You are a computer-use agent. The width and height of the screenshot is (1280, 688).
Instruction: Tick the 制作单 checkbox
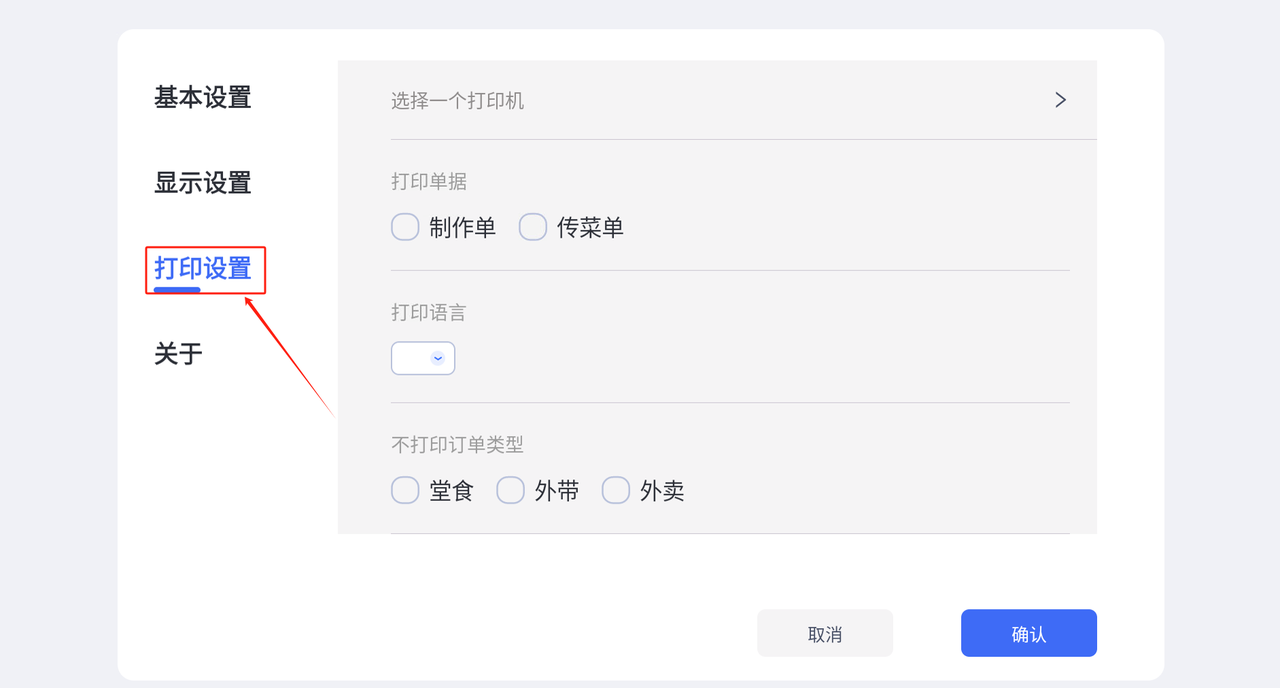tap(405, 227)
